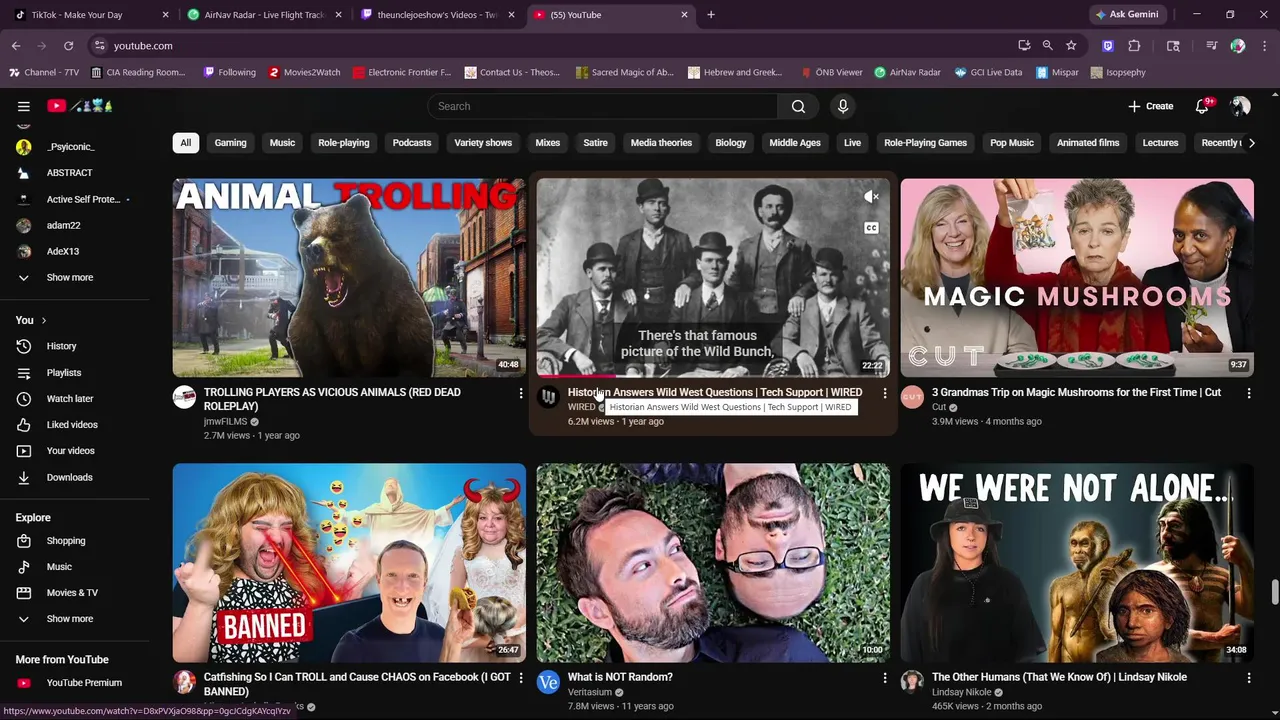This screenshot has width=1280, height=720.
Task: Open the ANIMAL TROLLING video thumbnail
Action: pos(349,278)
